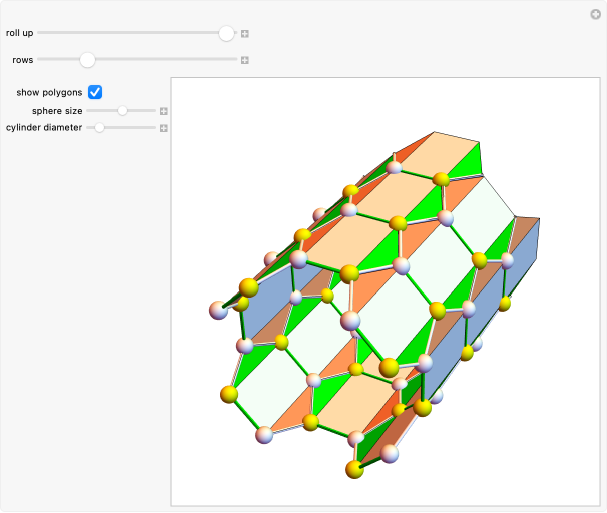
Task: Click the "roll up" label
Action: click(19, 33)
